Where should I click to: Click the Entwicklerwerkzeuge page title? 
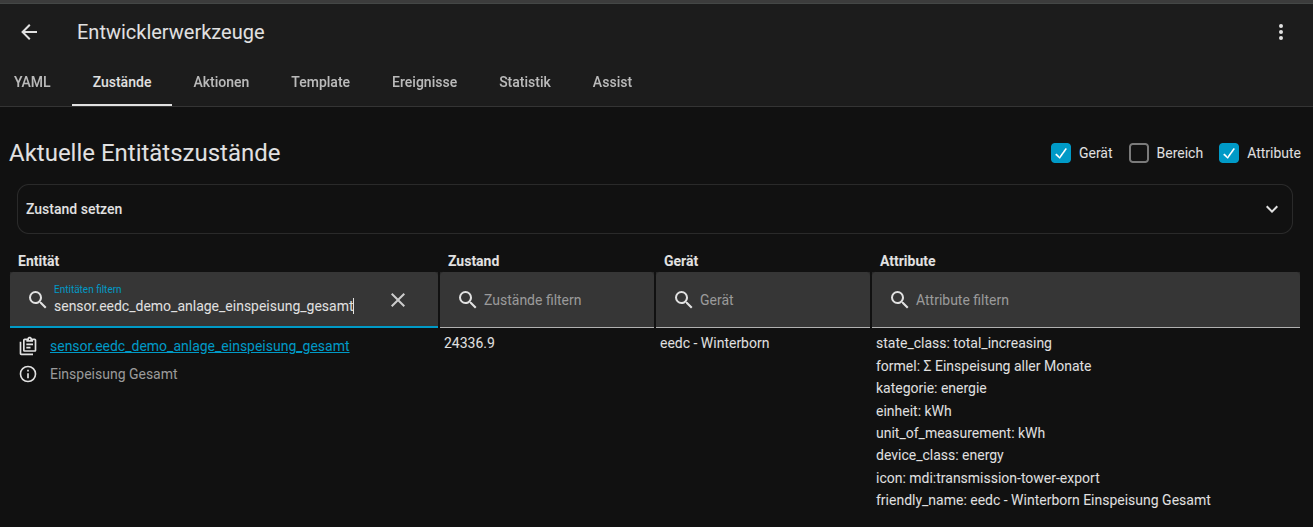pyautogui.click(x=171, y=32)
